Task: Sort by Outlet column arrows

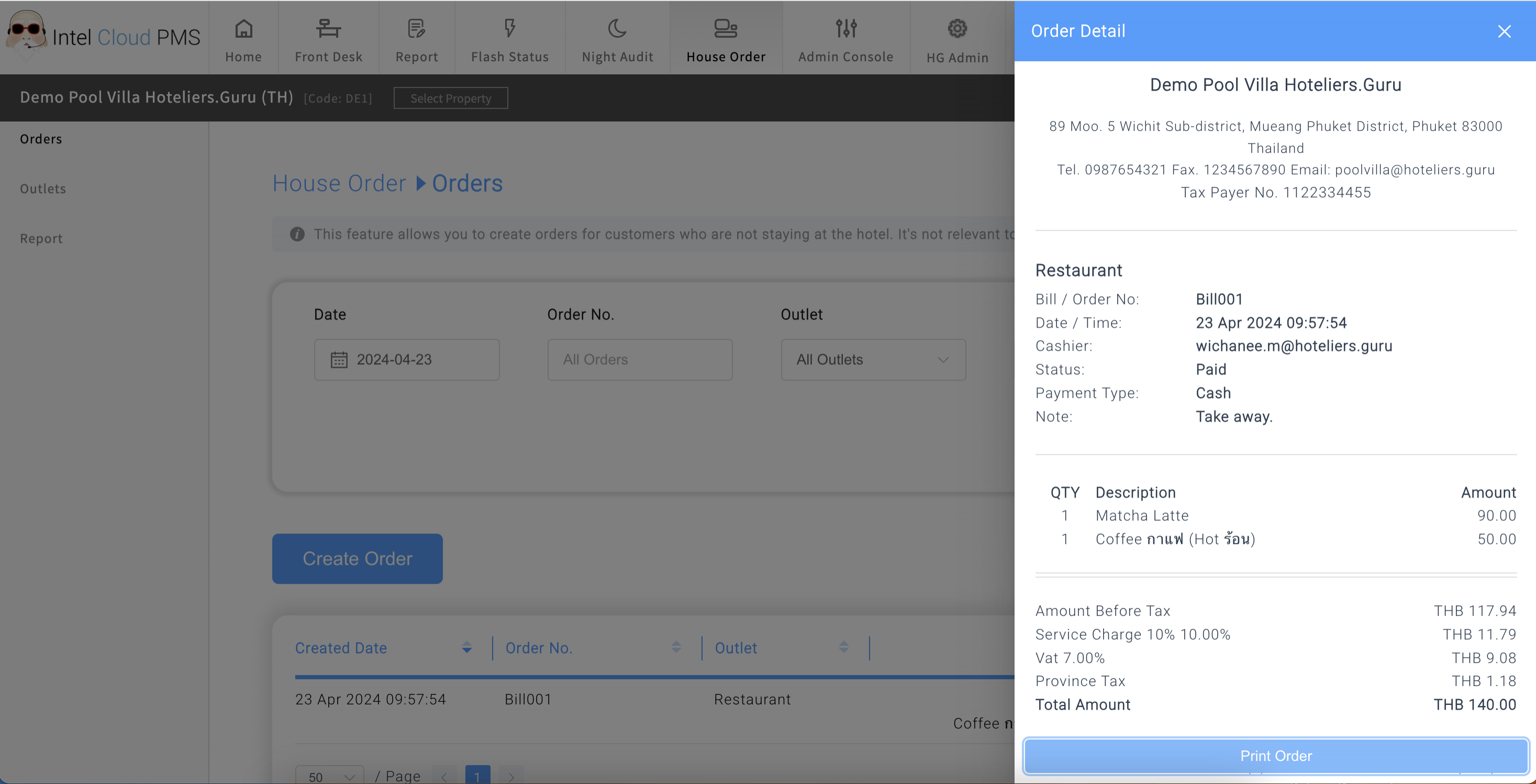Action: pyautogui.click(x=844, y=647)
